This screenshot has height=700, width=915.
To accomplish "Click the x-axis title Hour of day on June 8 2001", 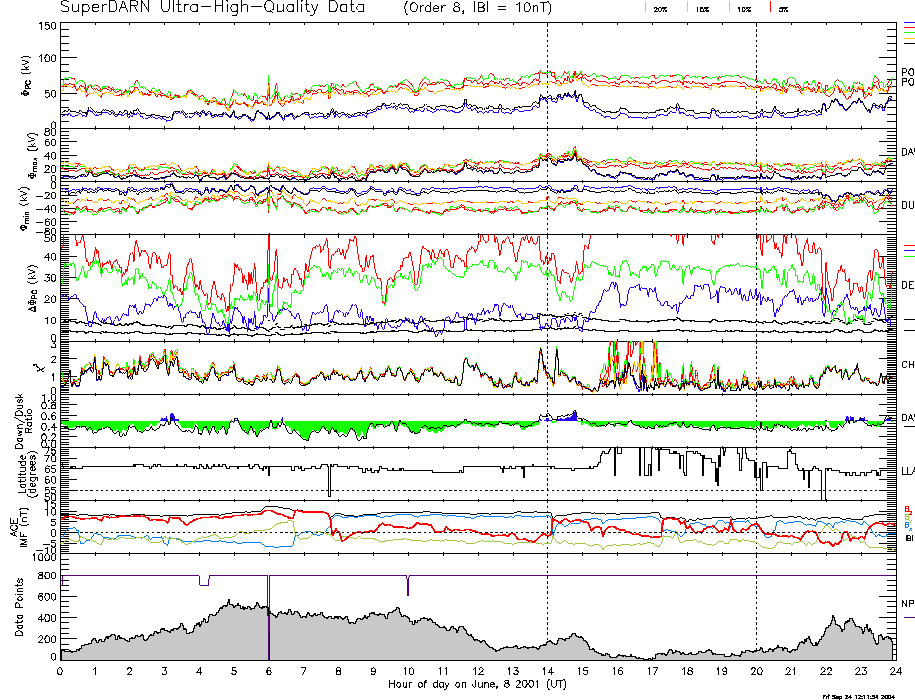I will point(478,685).
